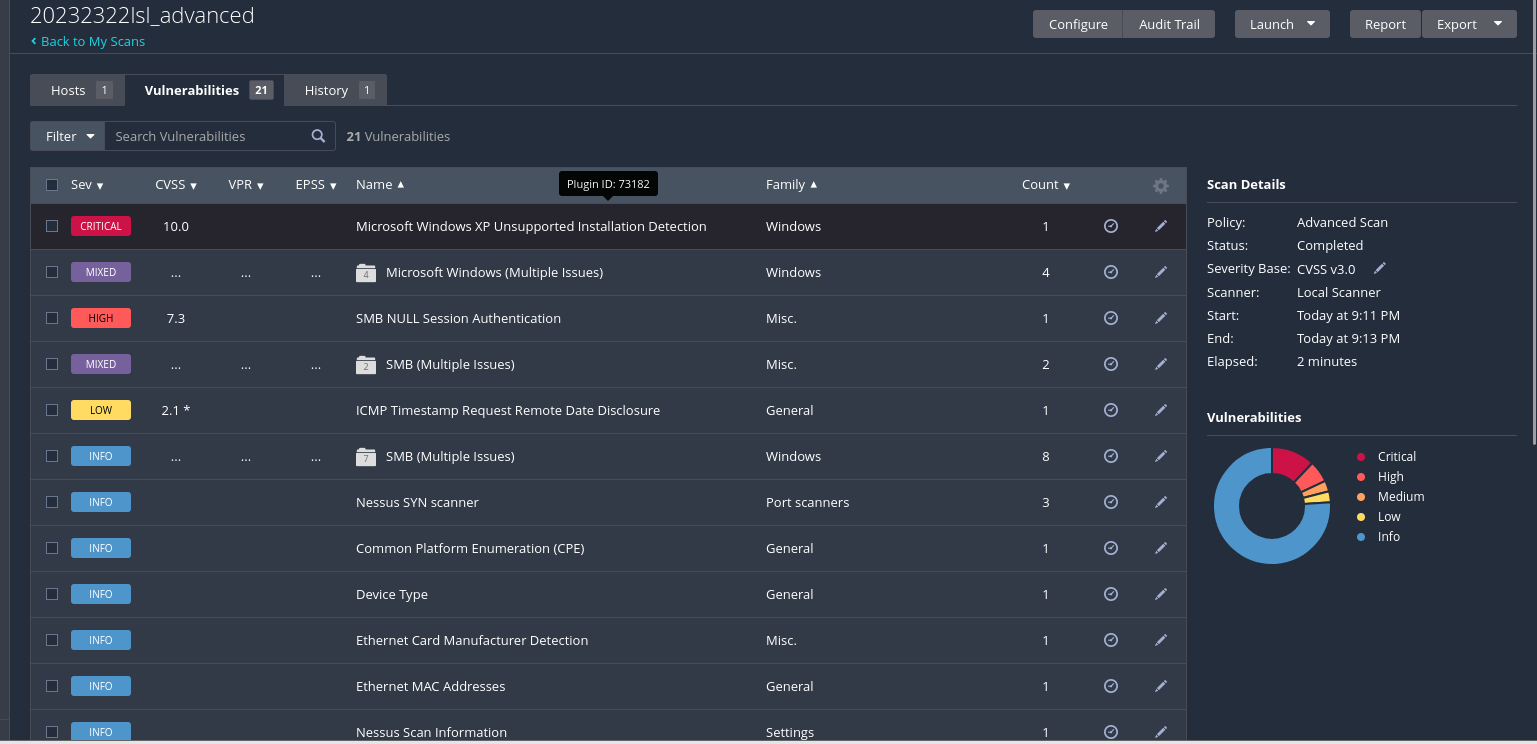Click the Critical red legend swatch
Image resolution: width=1537 pixels, height=744 pixels.
(1361, 457)
